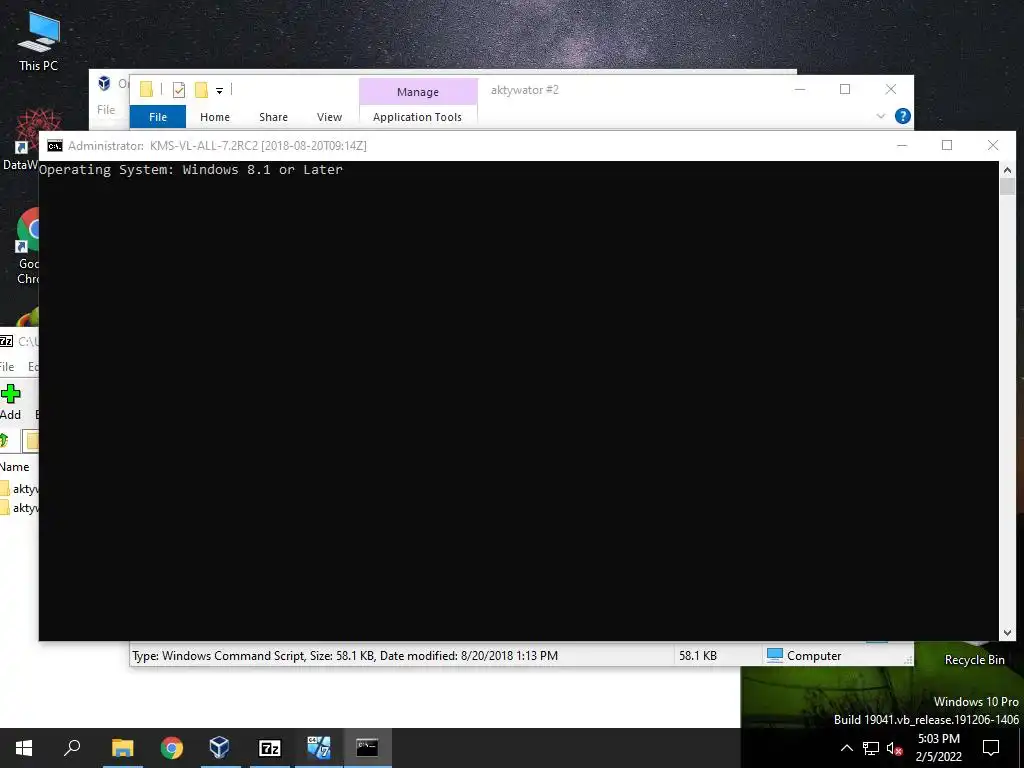Open Share ribbon tab in Explorer
This screenshot has width=1024, height=768.
click(273, 117)
